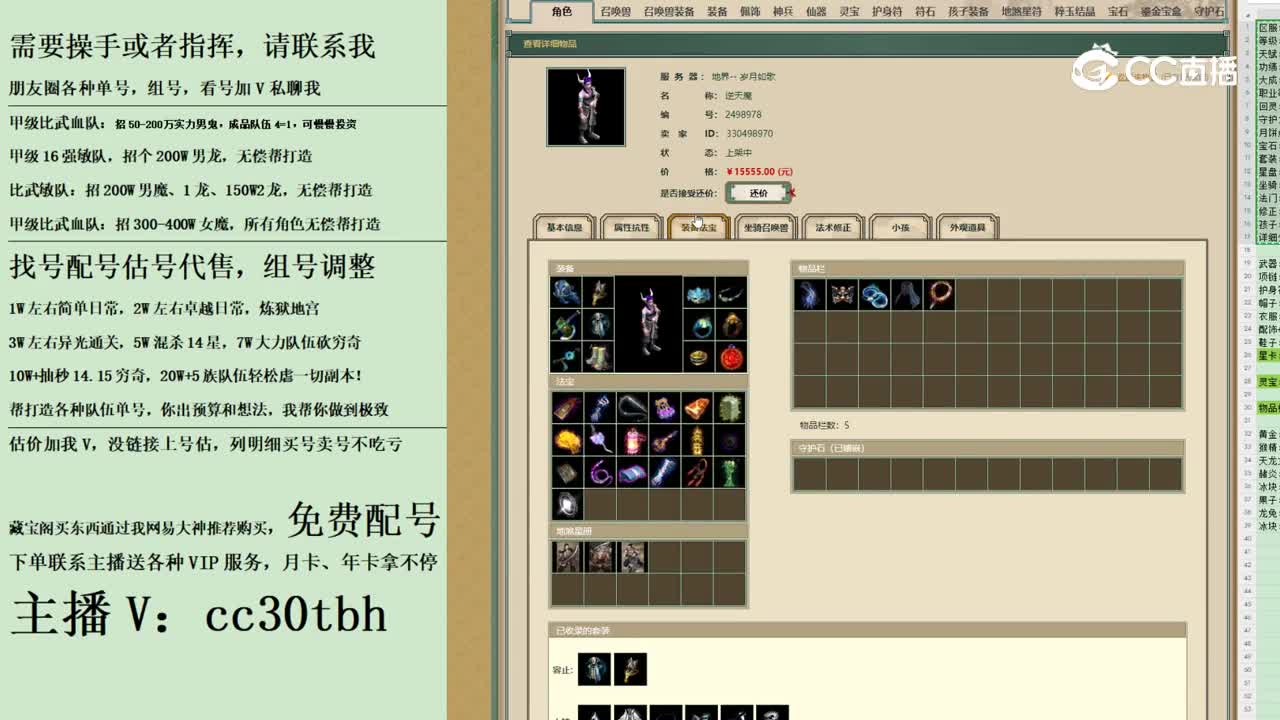
Task: Open the 孩子装备 tab
Action: click(x=968, y=12)
